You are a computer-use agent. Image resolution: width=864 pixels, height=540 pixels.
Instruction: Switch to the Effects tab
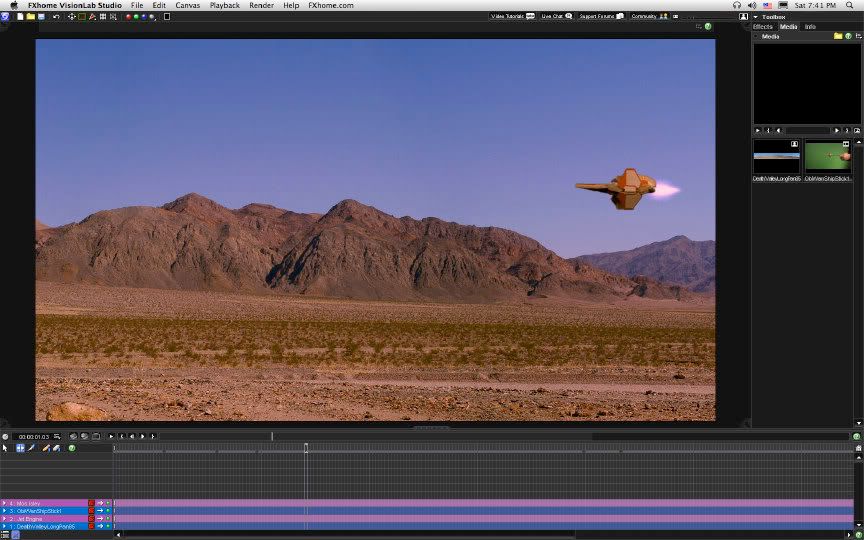[763, 26]
